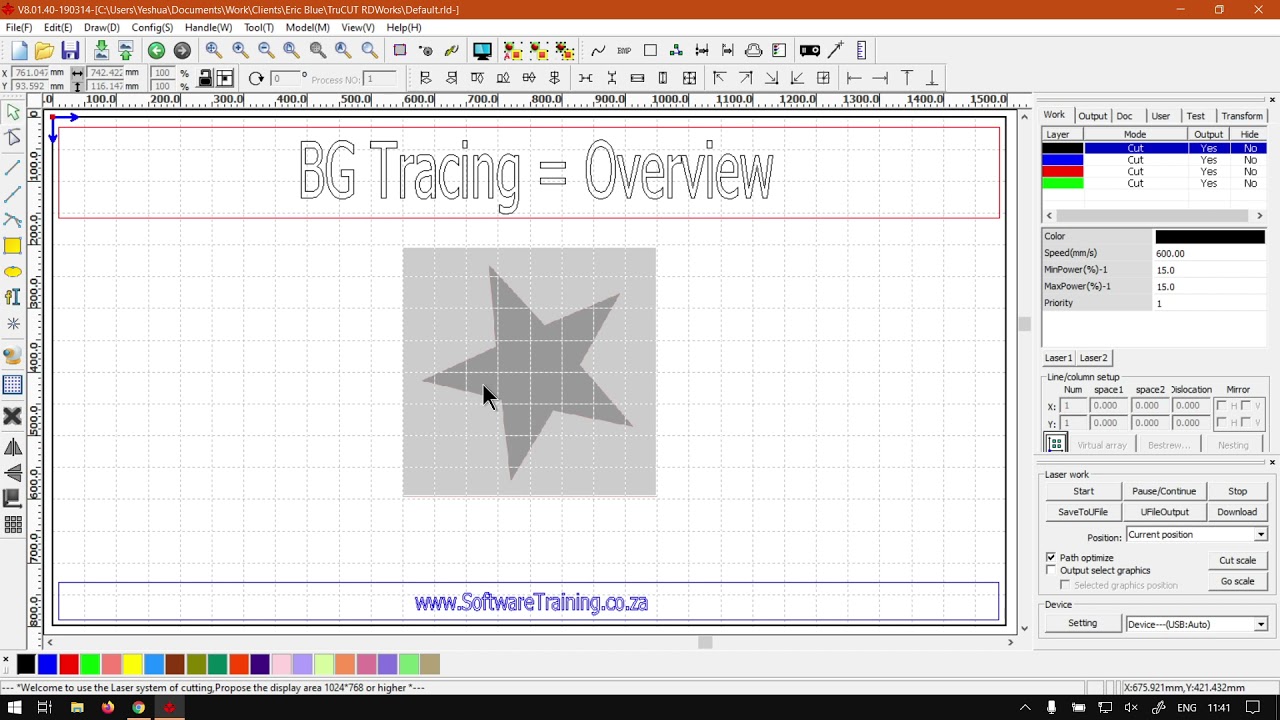Image resolution: width=1280 pixels, height=720 pixels.
Task: Click the preview monitor icon
Action: (x=482, y=51)
